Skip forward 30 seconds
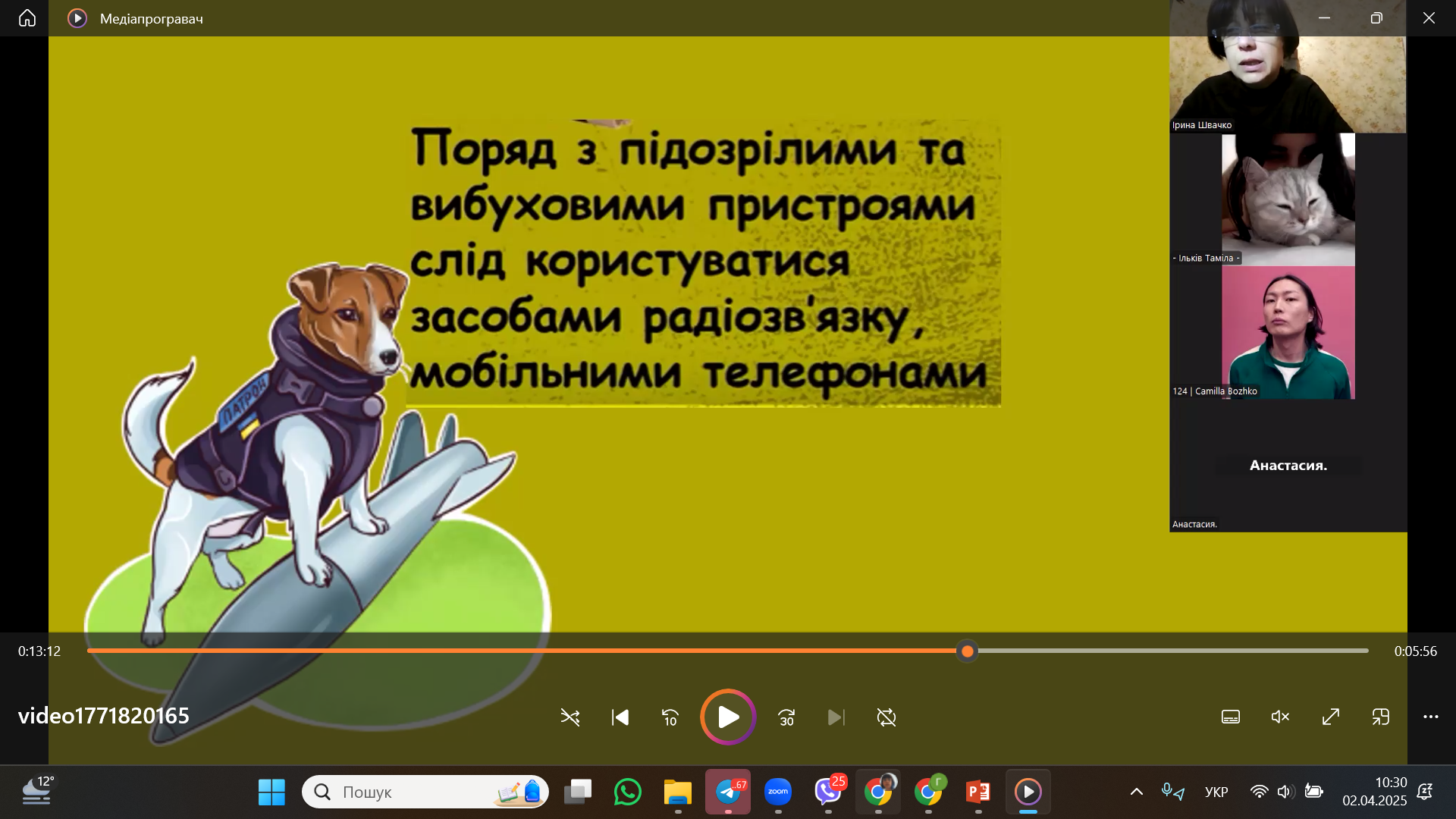The width and height of the screenshot is (1456, 819). (786, 717)
